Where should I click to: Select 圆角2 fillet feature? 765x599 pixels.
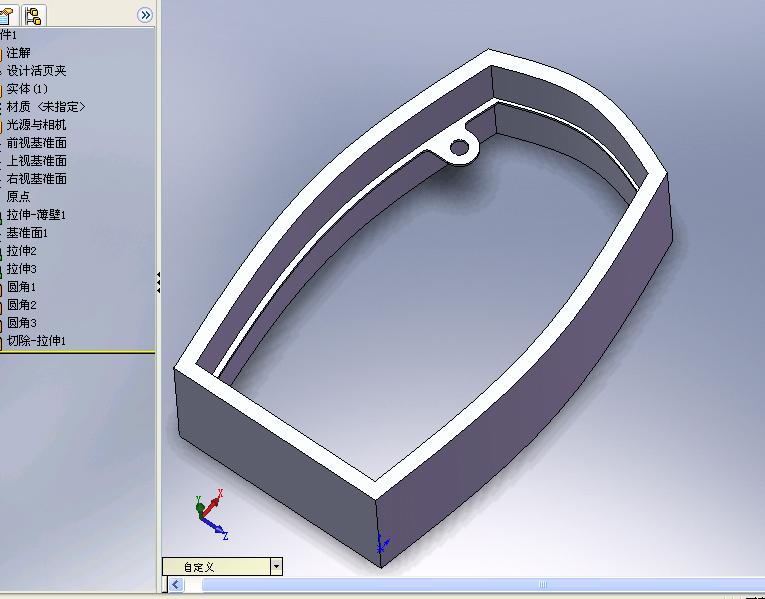tap(21, 305)
